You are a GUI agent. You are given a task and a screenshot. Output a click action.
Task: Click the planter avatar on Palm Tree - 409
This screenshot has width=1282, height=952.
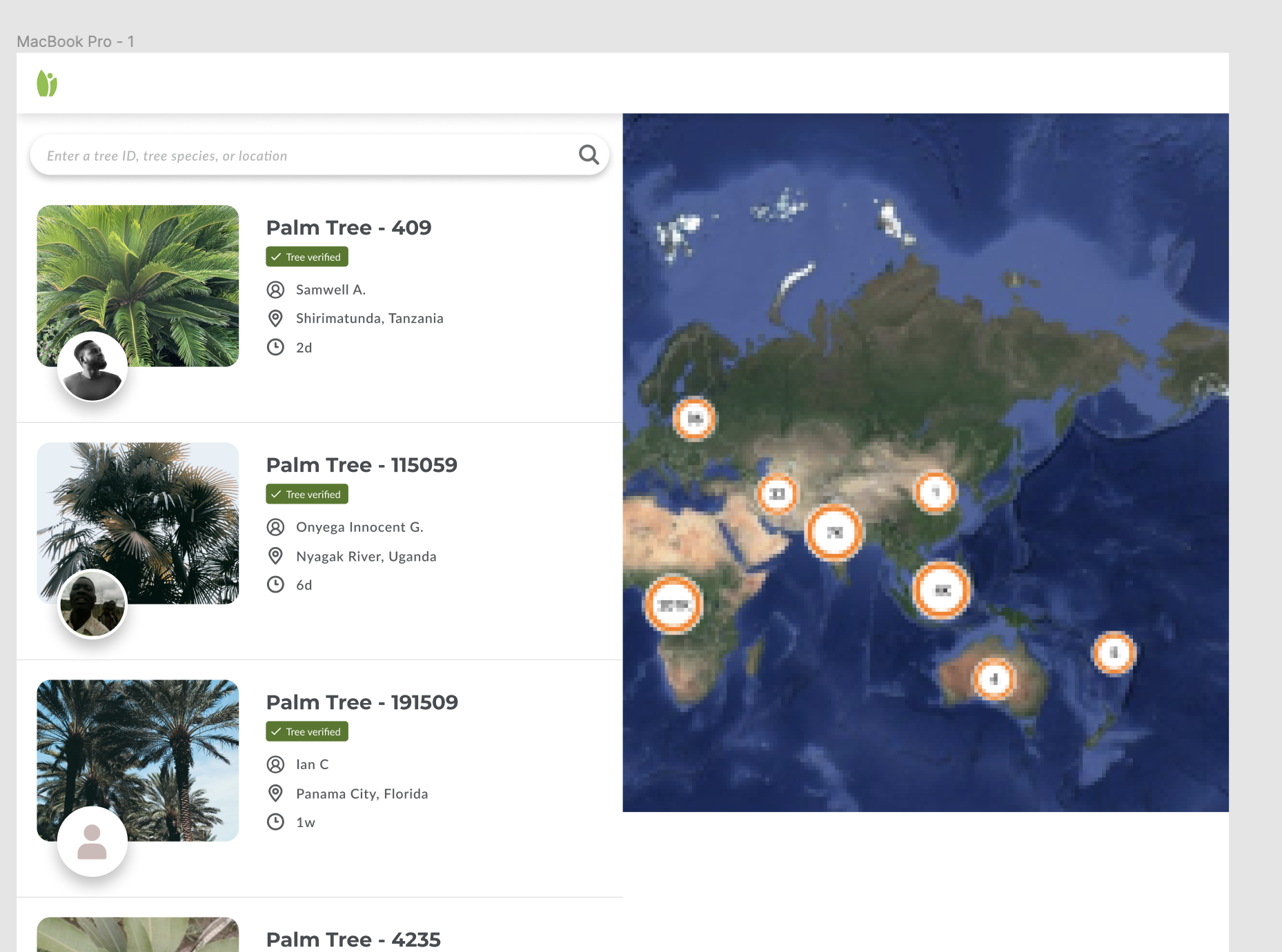(92, 366)
